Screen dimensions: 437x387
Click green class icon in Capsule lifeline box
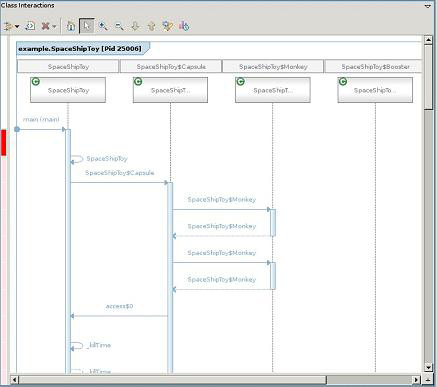click(138, 82)
